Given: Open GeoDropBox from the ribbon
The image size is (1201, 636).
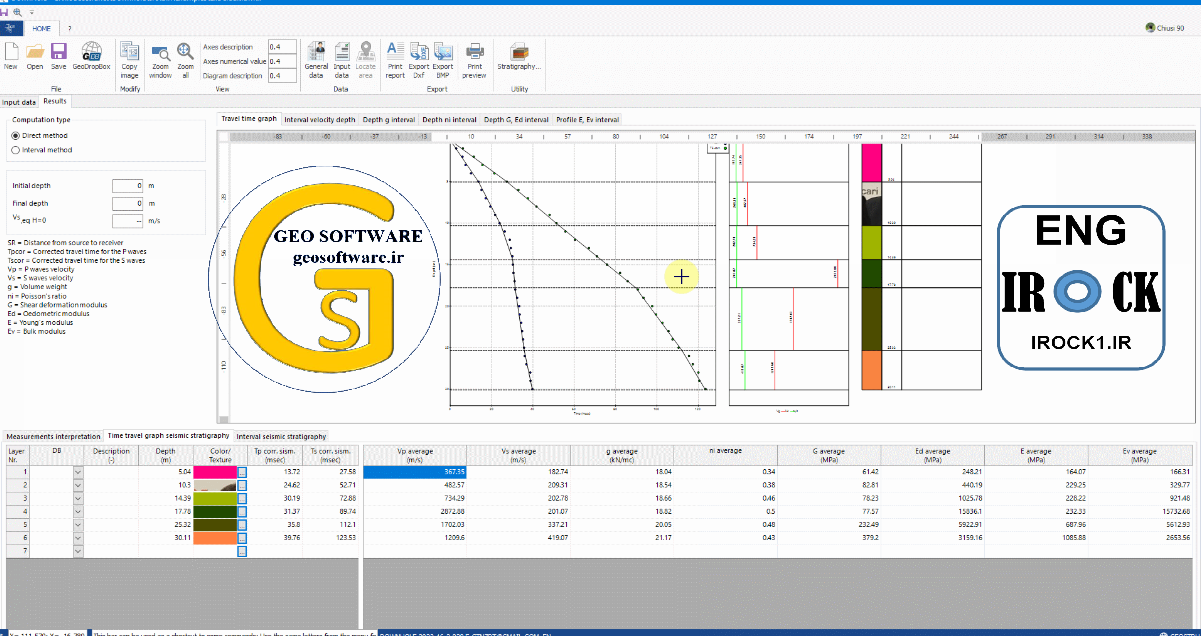Looking at the screenshot, I should point(91,56).
